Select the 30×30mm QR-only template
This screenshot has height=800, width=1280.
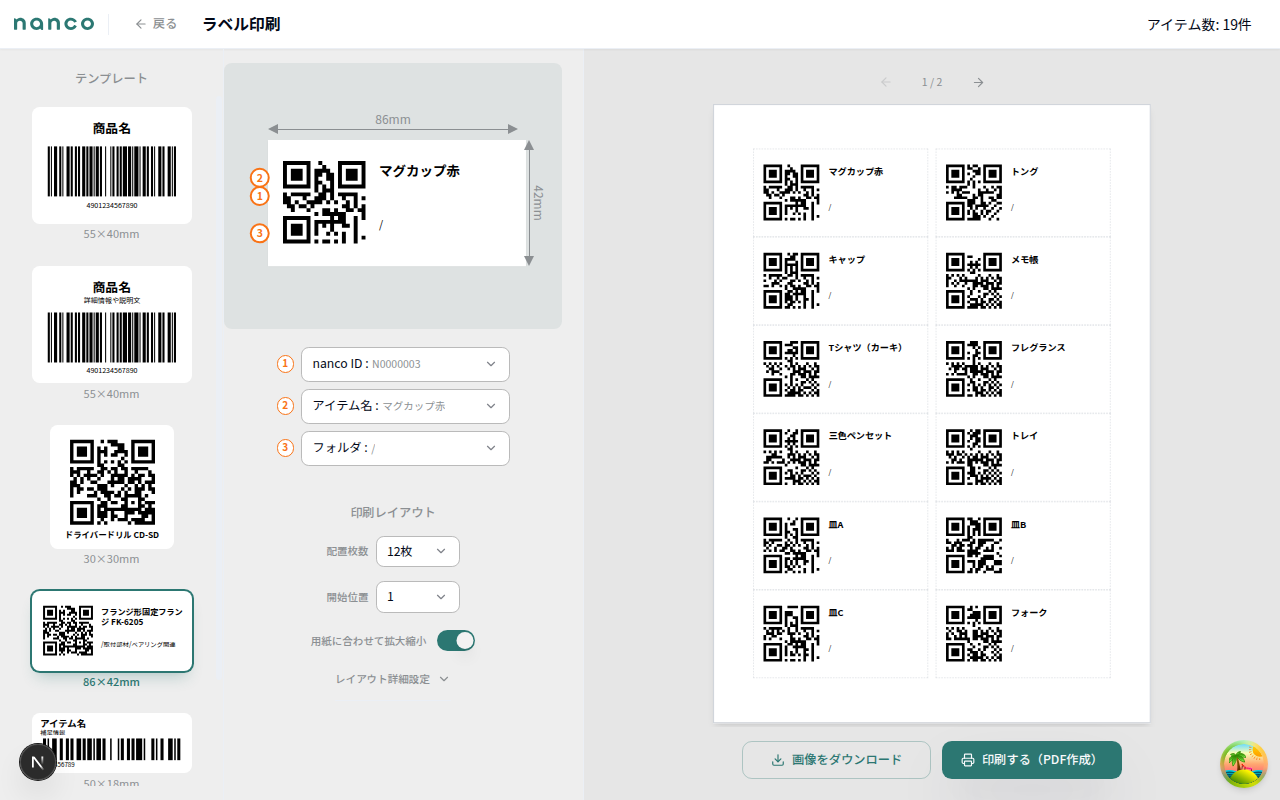click(x=112, y=486)
